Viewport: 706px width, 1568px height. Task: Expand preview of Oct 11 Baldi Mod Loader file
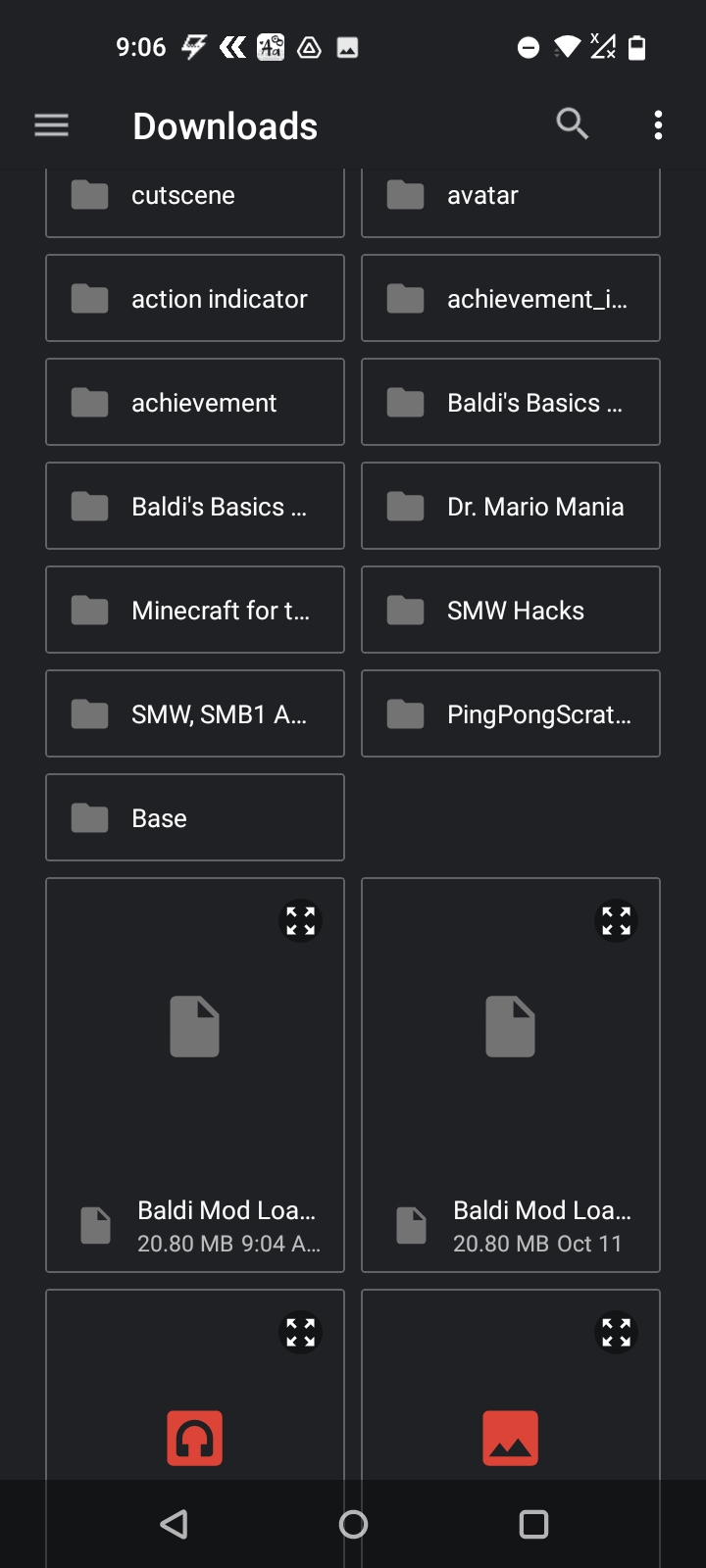coord(616,920)
